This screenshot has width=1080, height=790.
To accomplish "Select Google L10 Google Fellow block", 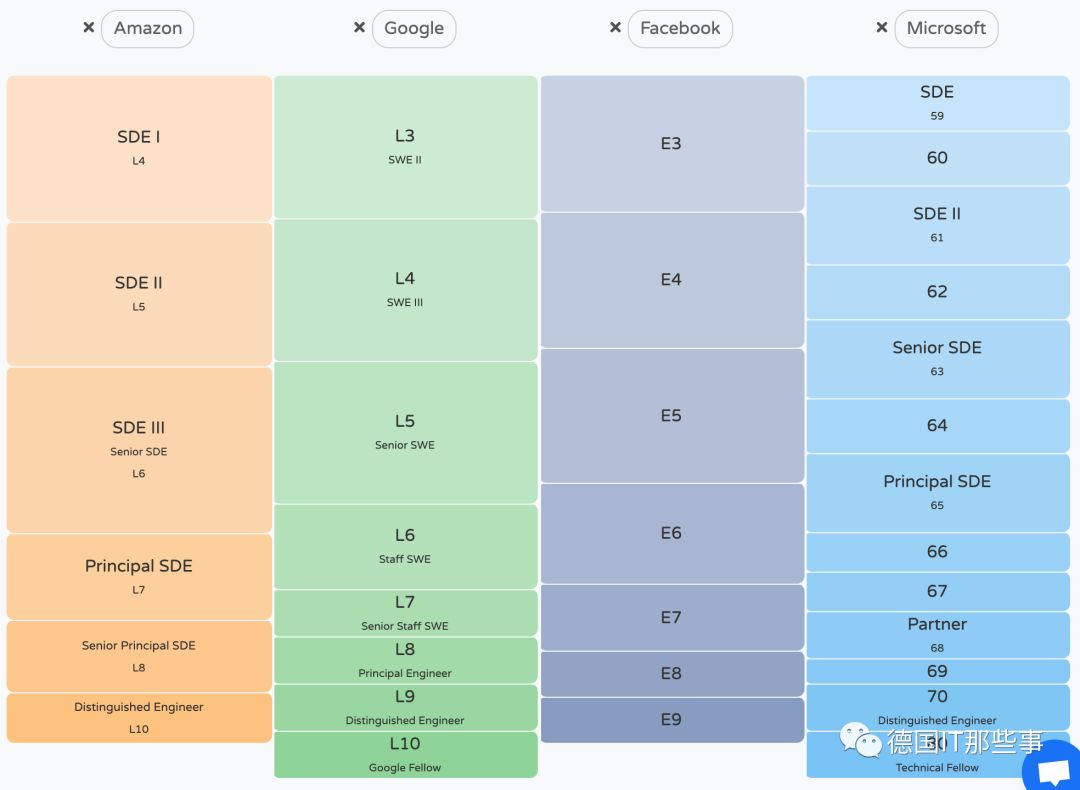I will point(405,754).
